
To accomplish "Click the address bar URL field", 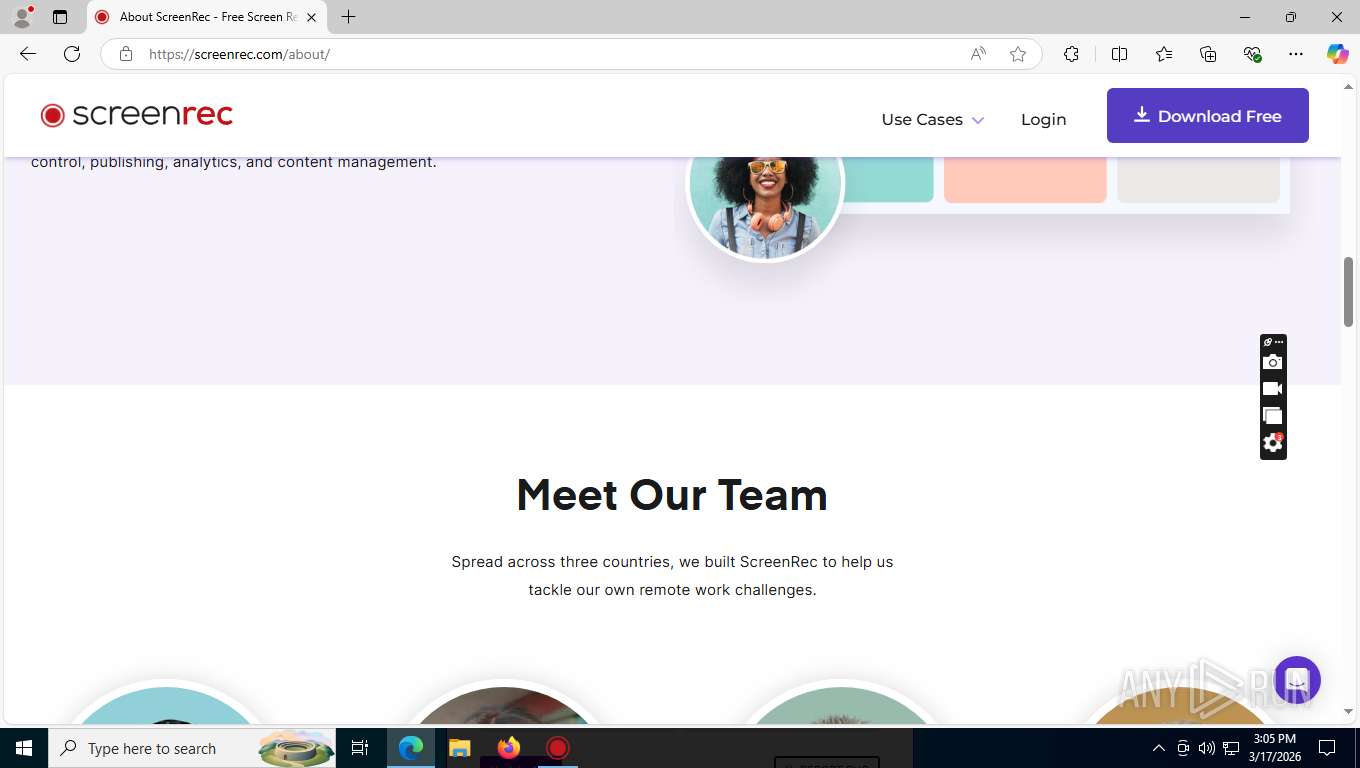I will [x=550, y=54].
